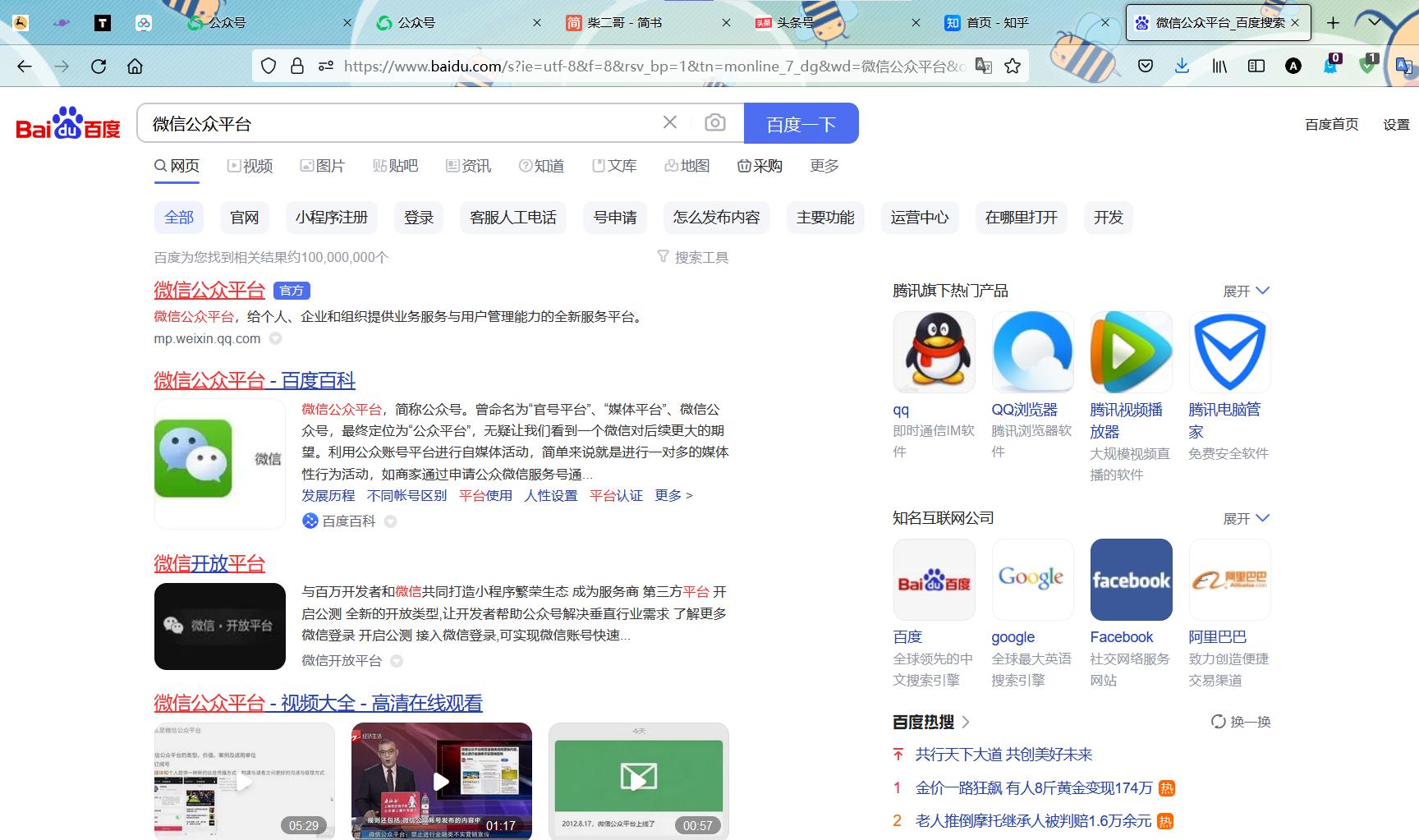Select the 官网 filter chip
Image resolution: width=1419 pixels, height=840 pixels.
click(x=244, y=217)
